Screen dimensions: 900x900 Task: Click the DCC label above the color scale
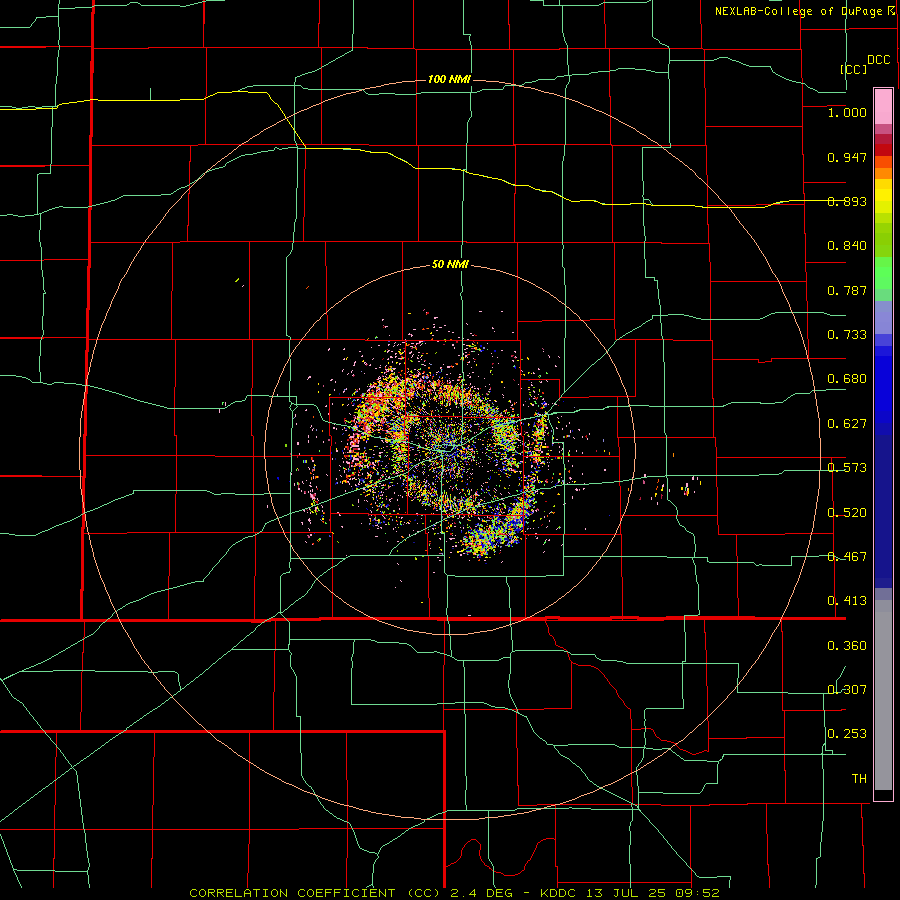pyautogui.click(x=879, y=60)
